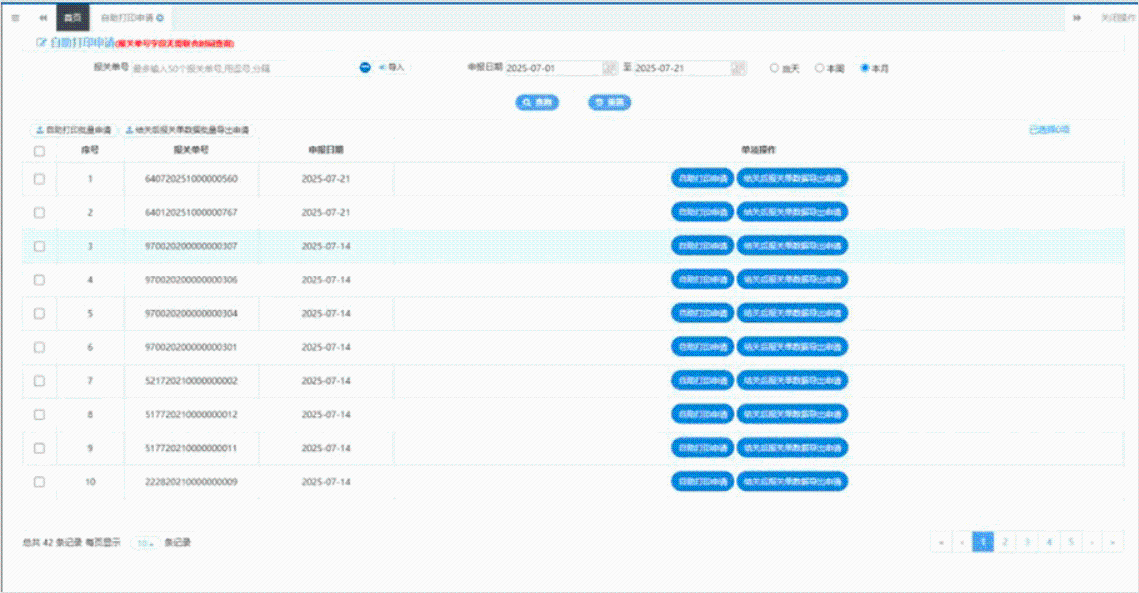Click the tab-scroll-right double arrow
The width and height of the screenshot is (1139, 593).
[x=1077, y=17]
